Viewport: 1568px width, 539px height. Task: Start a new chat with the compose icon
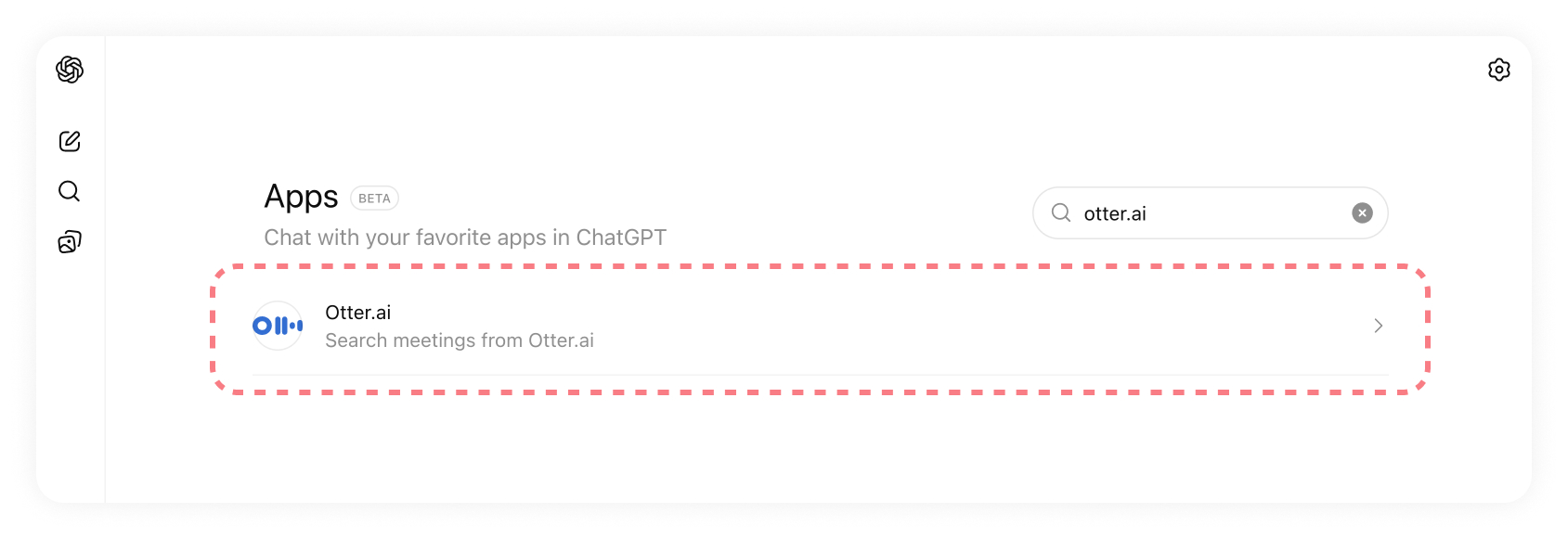click(70, 141)
